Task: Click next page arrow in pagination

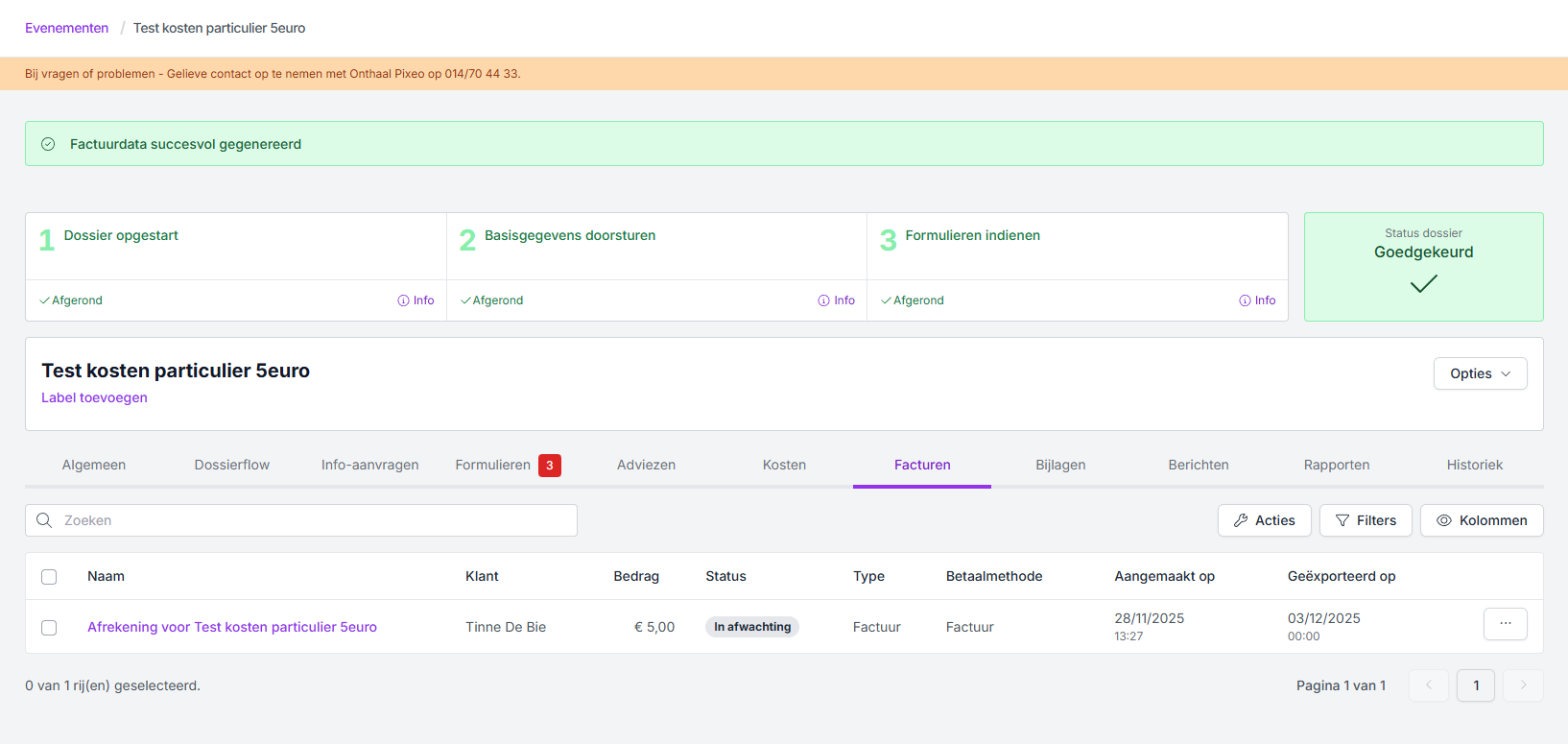Action: click(x=1523, y=685)
